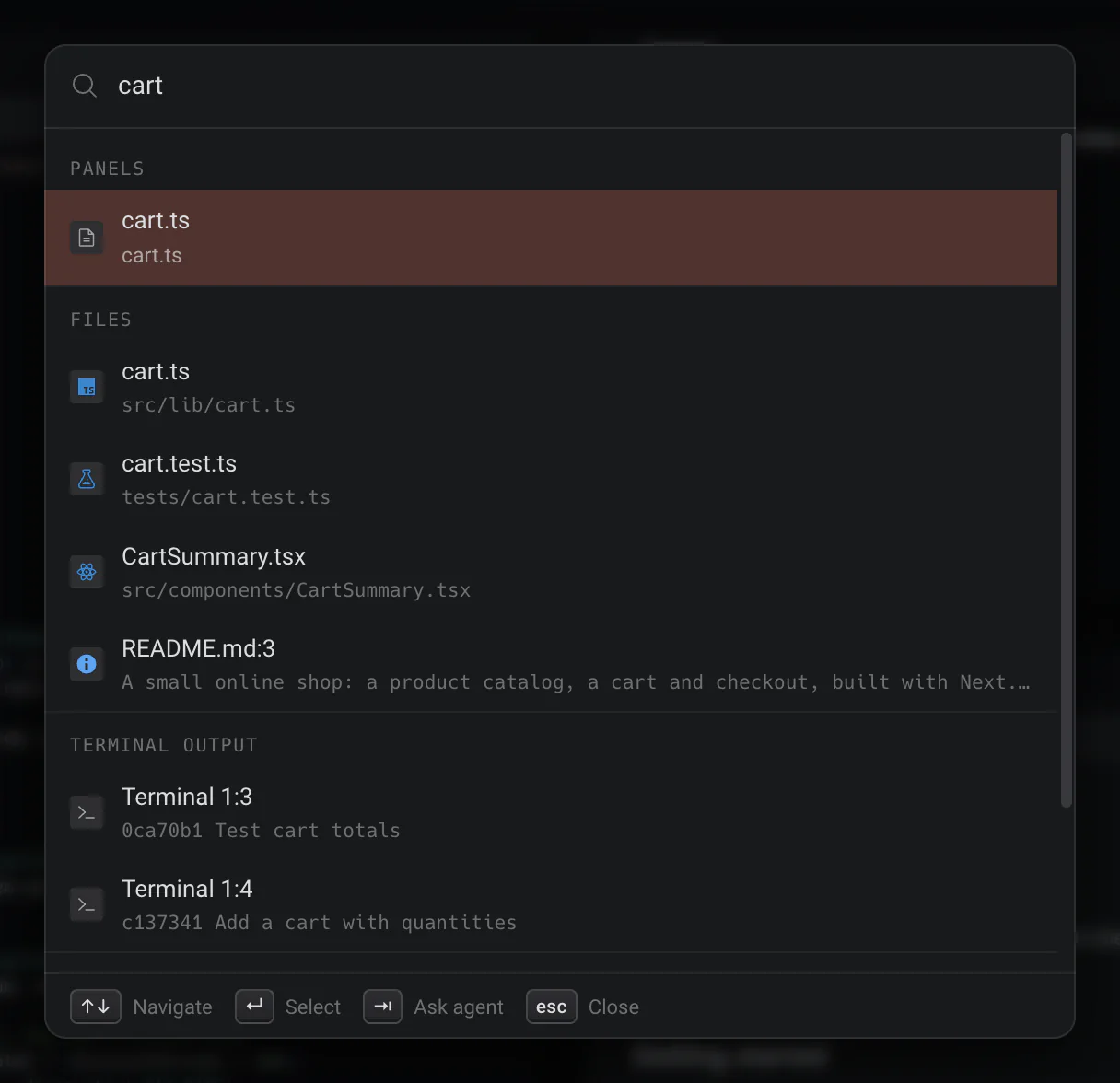Click the Navigate label in the footer
Image resolution: width=1120 pixels, height=1083 pixels.
click(x=173, y=1007)
